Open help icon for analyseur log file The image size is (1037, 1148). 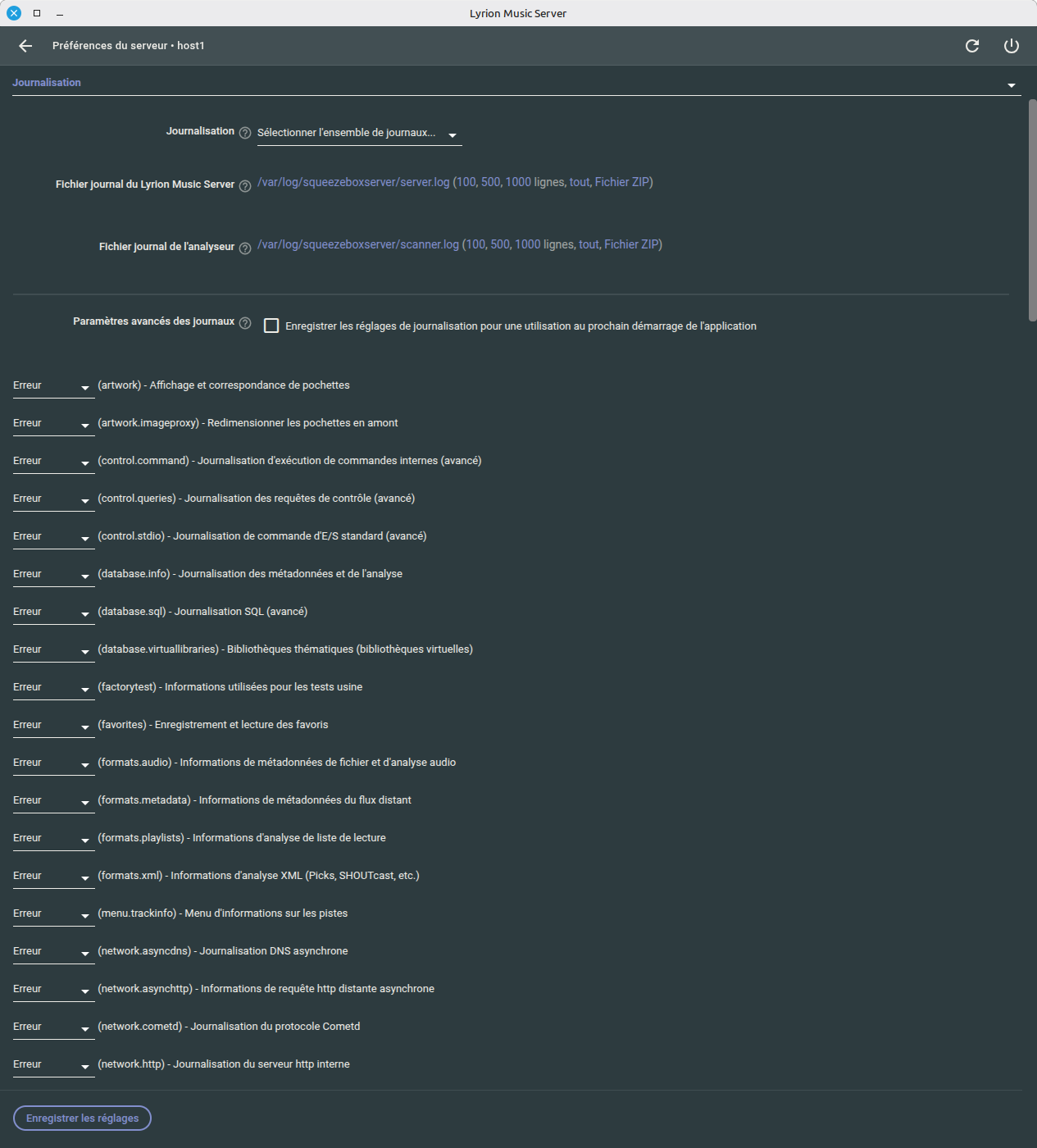[x=245, y=248]
